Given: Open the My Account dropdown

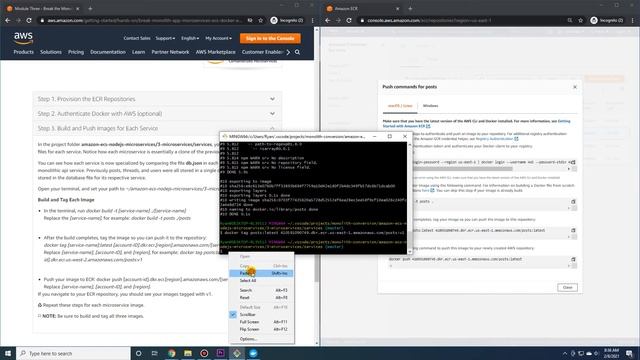Looking at the screenshot, I should tap(218, 38).
